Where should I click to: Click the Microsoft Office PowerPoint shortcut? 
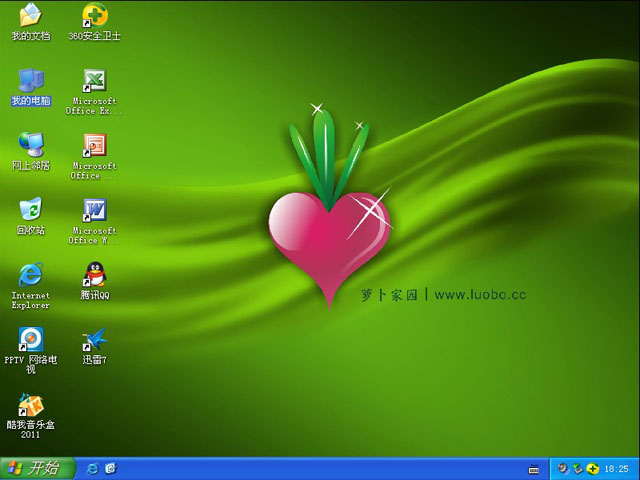coord(94,145)
